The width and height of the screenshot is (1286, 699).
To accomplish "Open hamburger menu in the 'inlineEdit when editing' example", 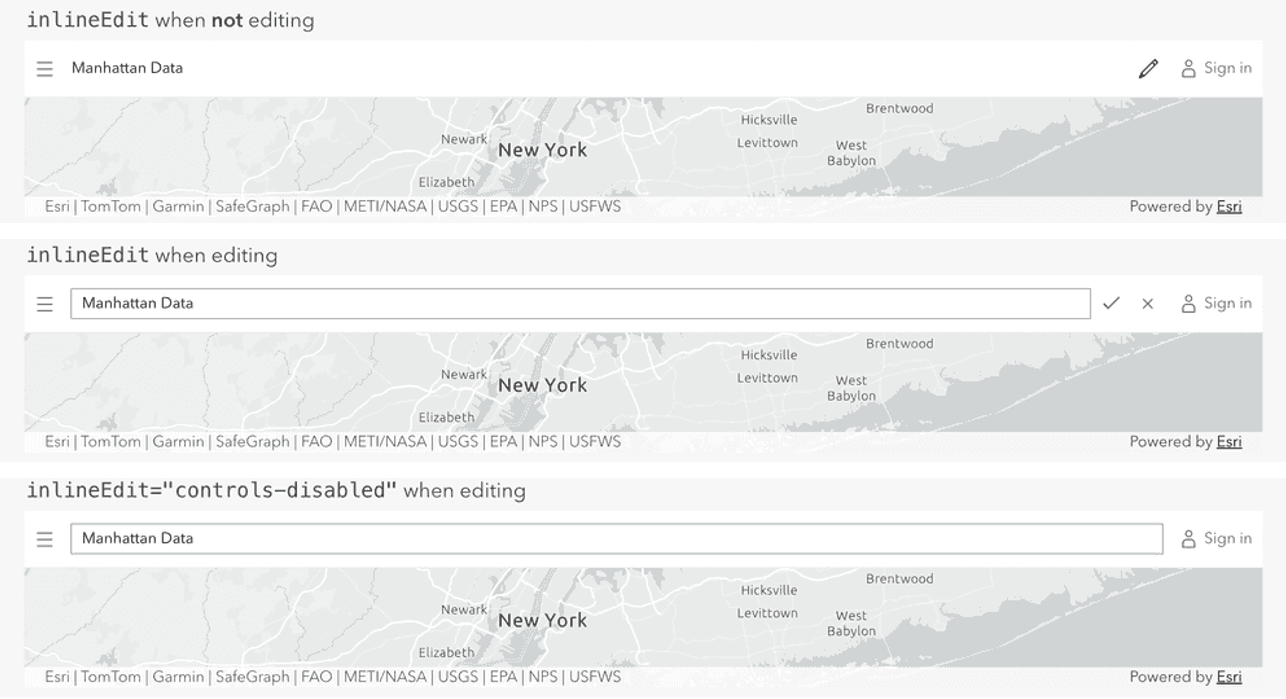I will point(44,304).
